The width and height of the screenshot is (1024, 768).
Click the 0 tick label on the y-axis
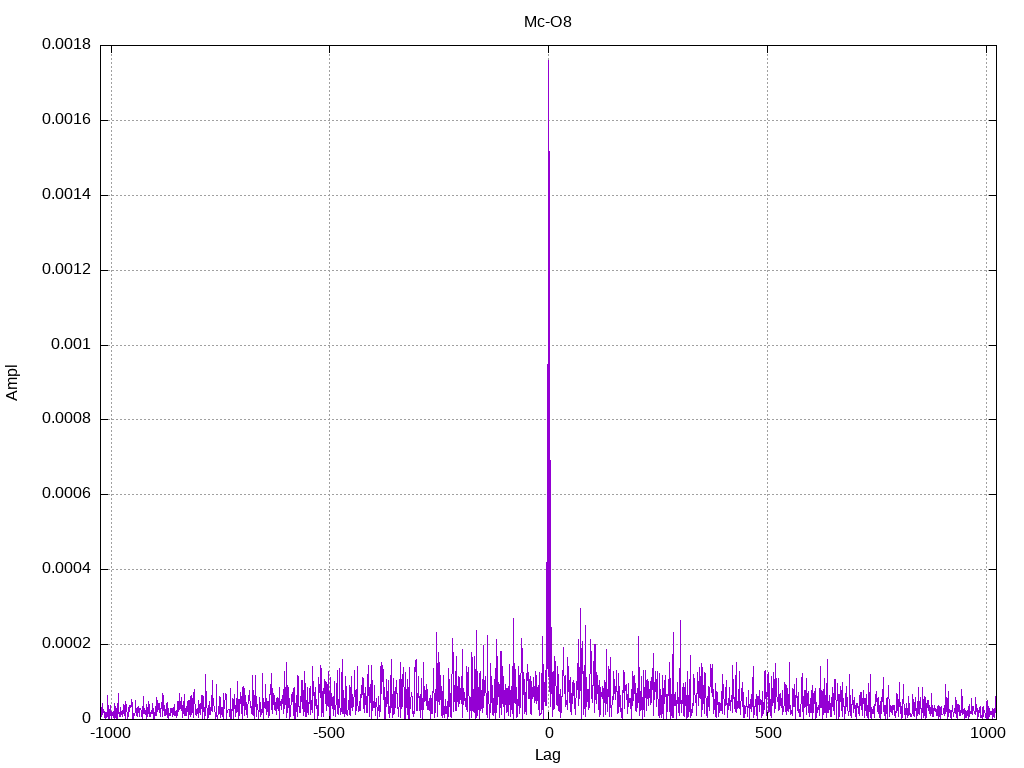coord(86,718)
